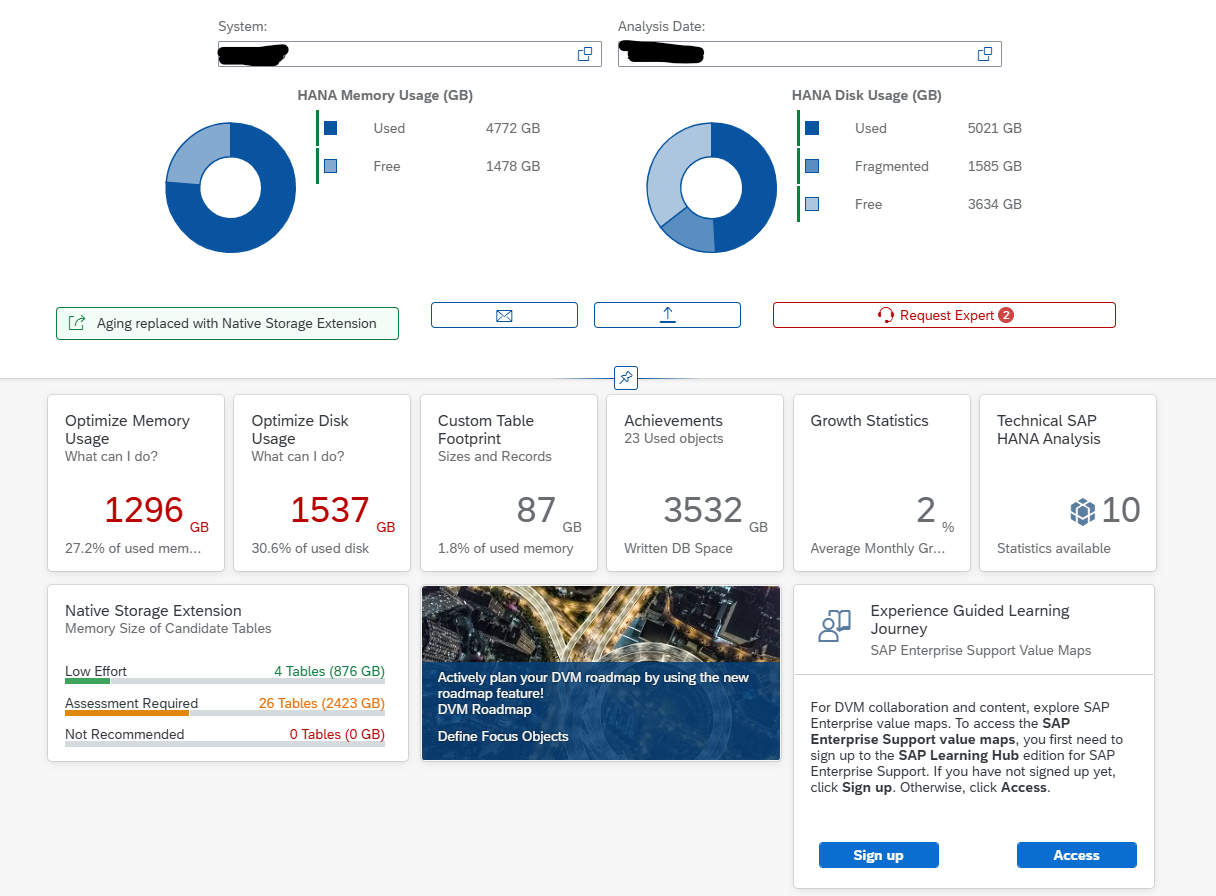Click the orange Assessment Required progress bar
Screen dimensions: 1216x896
[127, 713]
